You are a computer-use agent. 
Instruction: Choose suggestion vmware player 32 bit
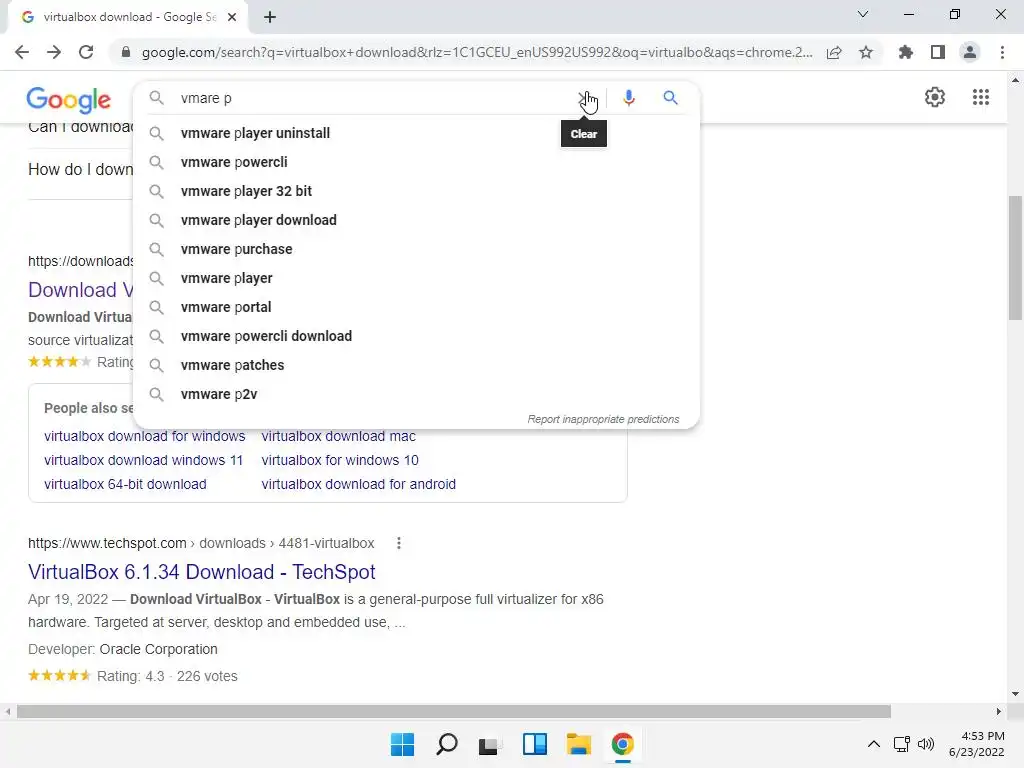click(x=416, y=191)
